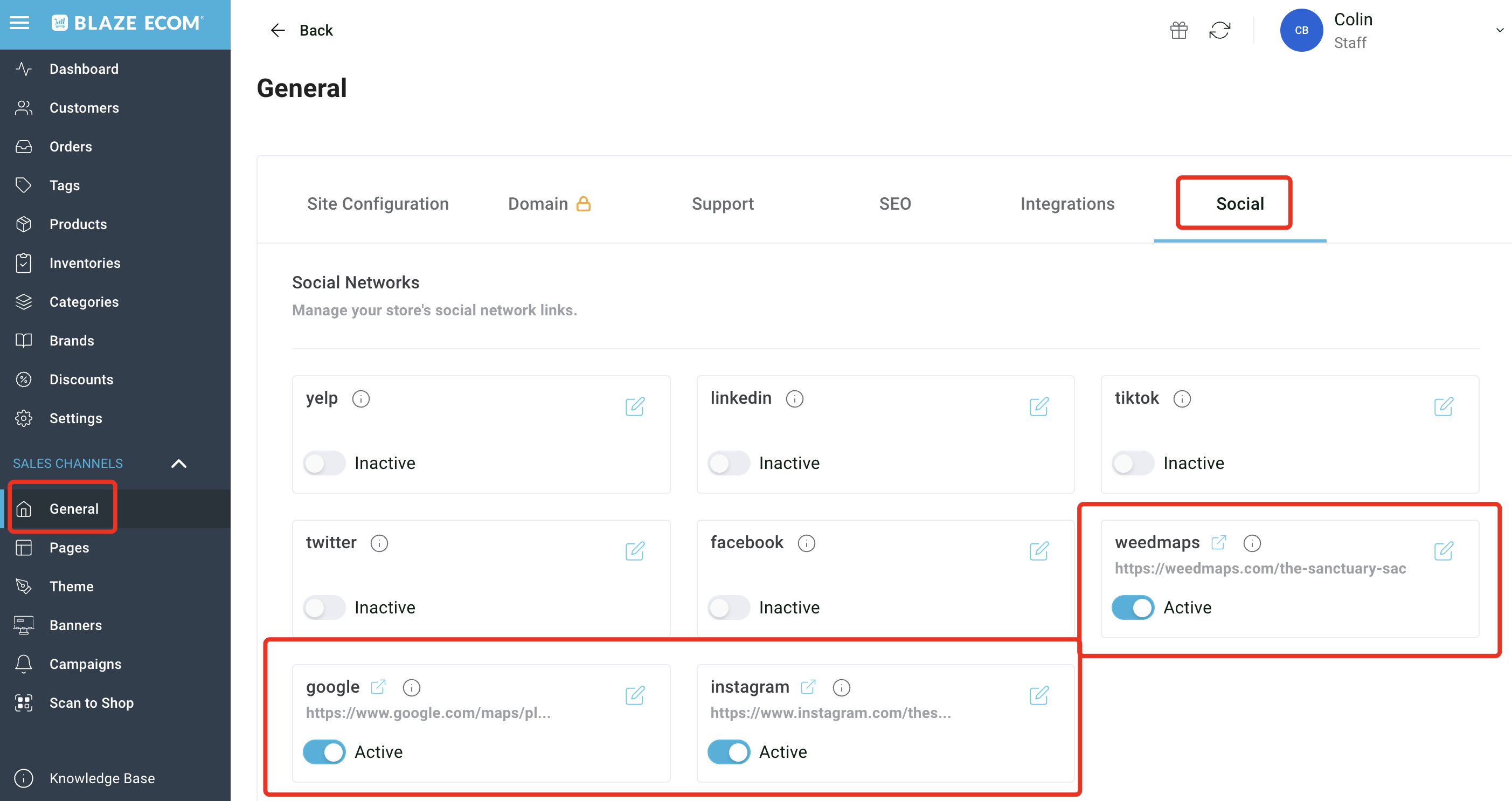Show info for linkedin
Viewport: 1512px width, 801px height.
coord(794,399)
